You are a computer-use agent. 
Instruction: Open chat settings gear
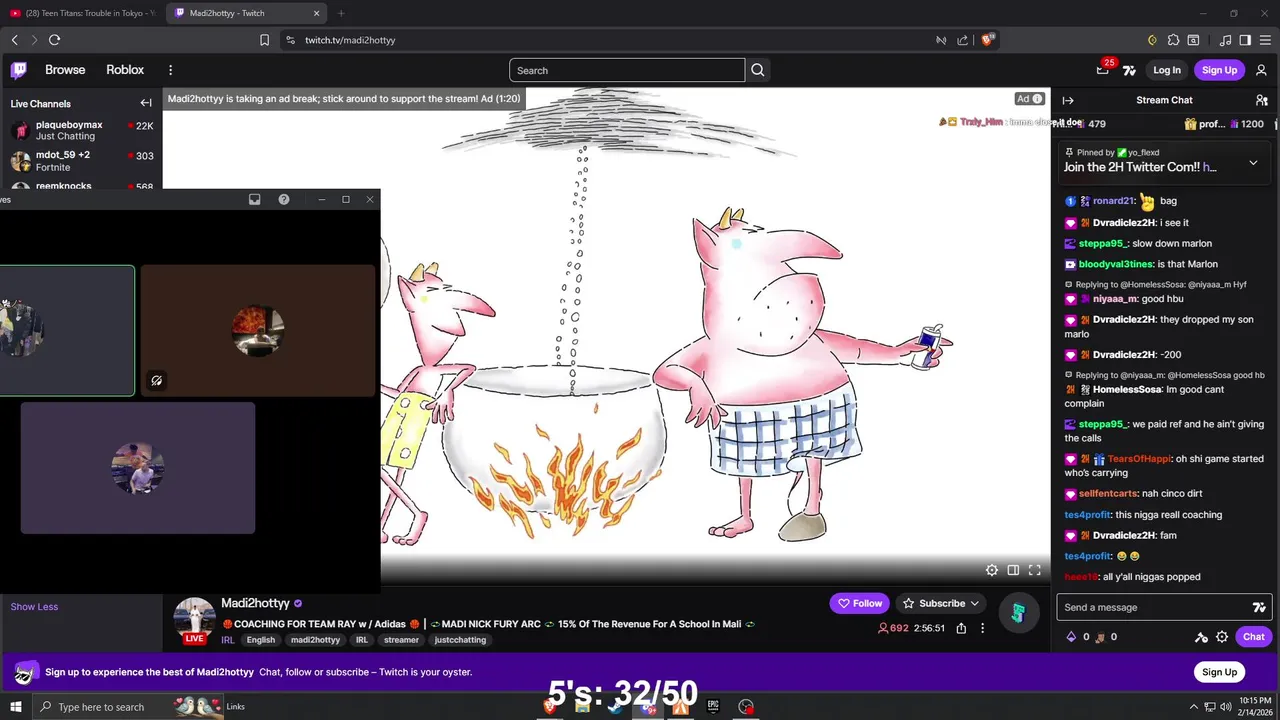[x=1222, y=637]
